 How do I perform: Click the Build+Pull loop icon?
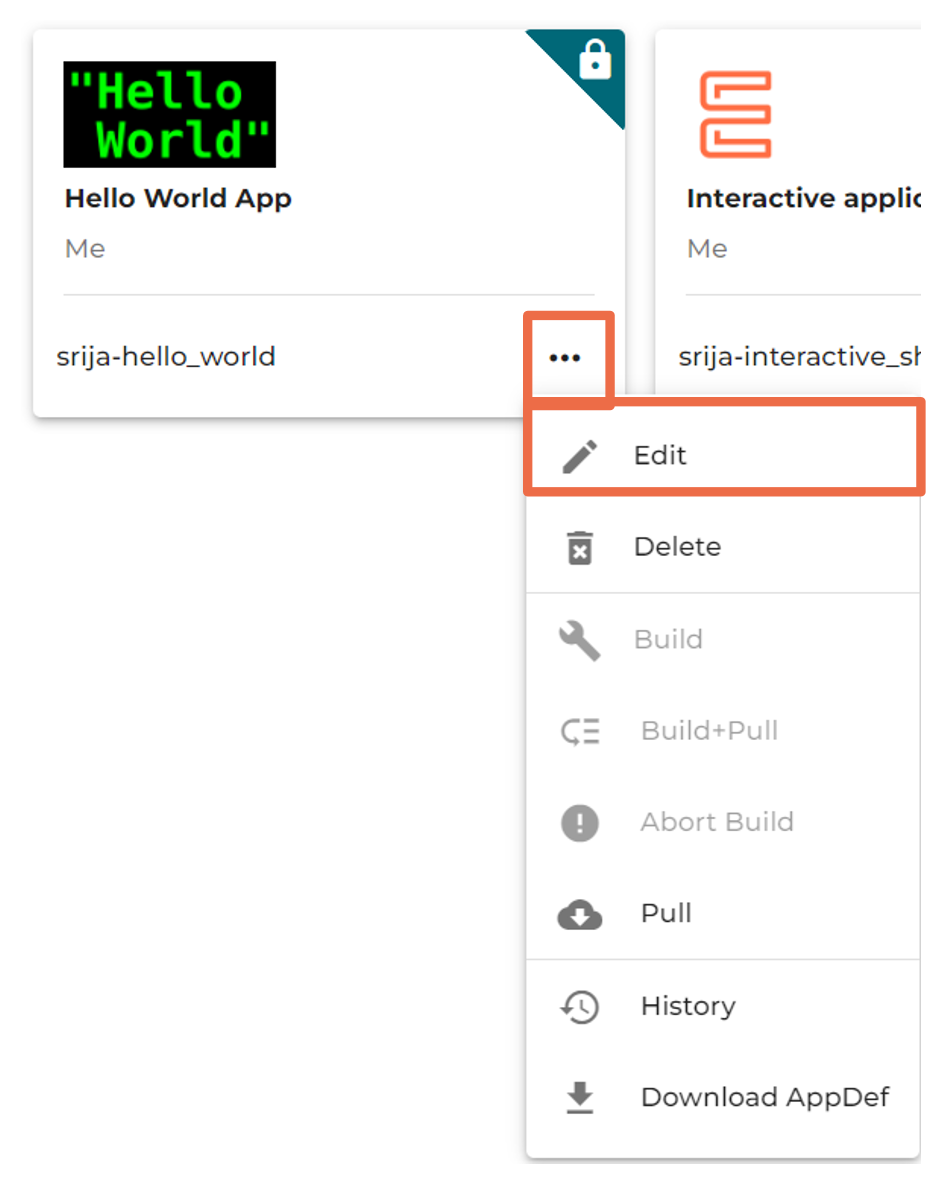coord(580,732)
